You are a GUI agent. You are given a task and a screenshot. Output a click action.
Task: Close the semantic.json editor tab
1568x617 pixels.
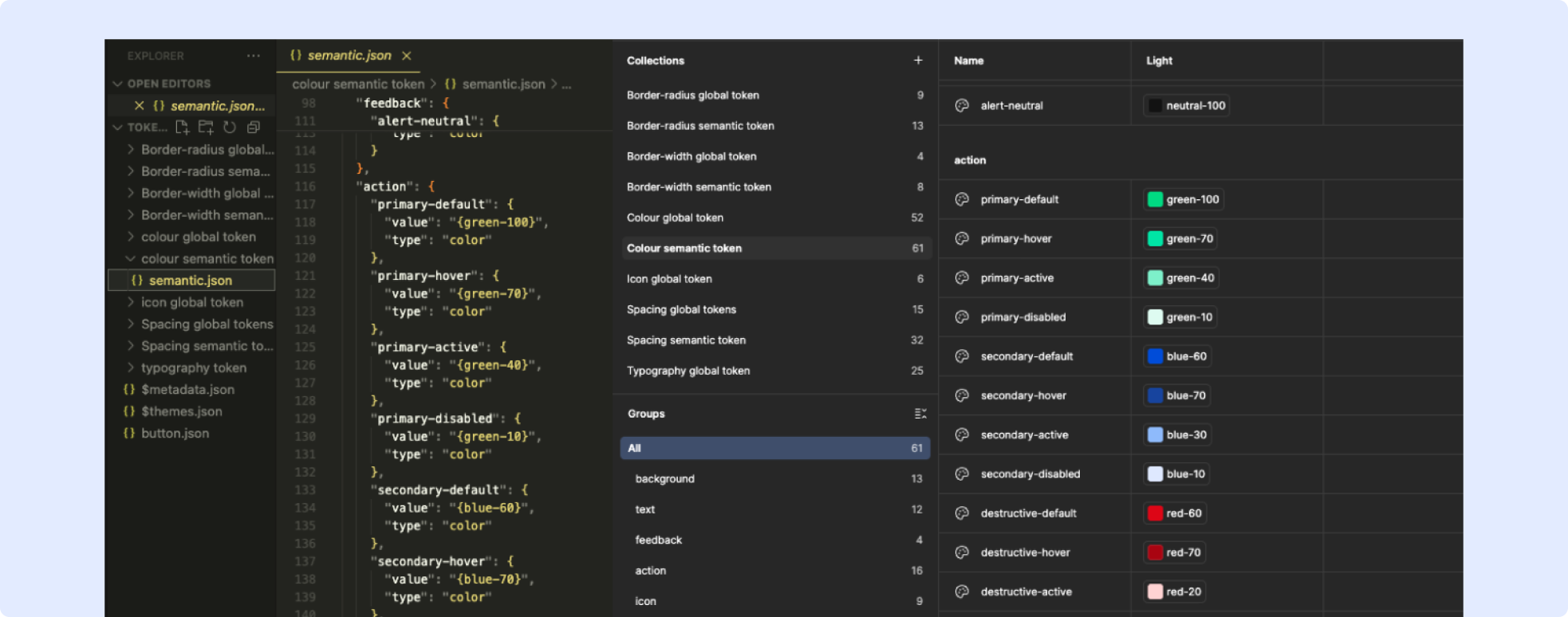point(407,56)
